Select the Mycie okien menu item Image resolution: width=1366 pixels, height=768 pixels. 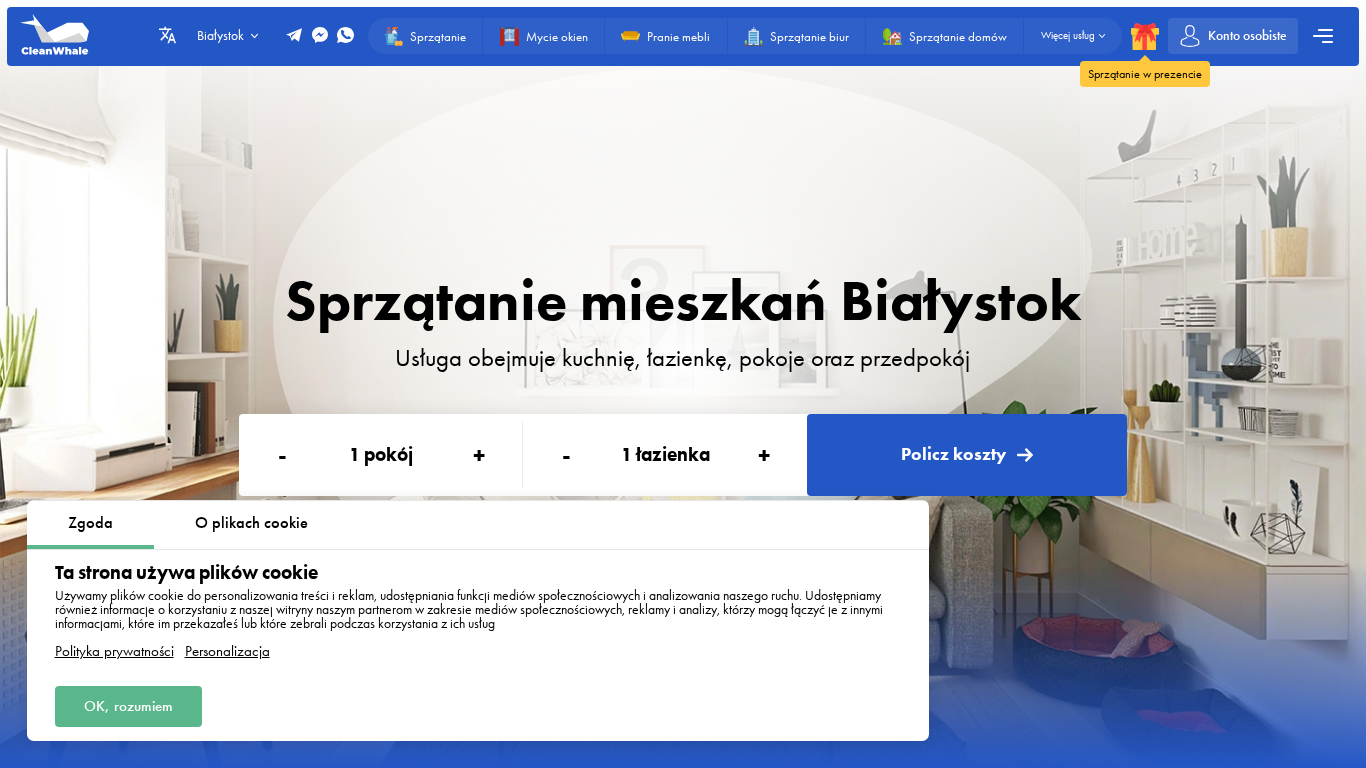[544, 36]
